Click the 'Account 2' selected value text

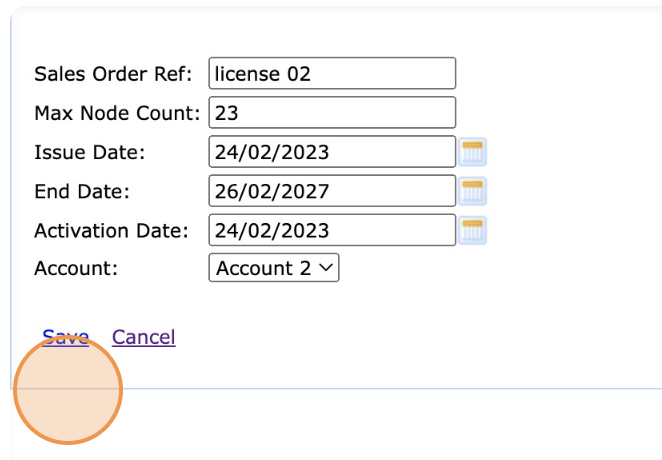click(263, 268)
